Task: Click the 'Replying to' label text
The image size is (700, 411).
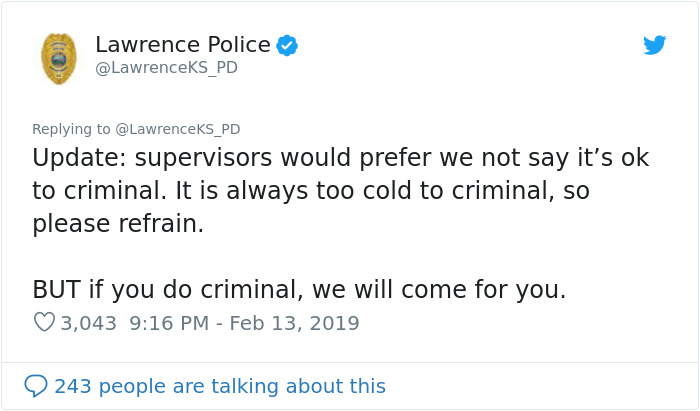Action: pyautogui.click(x=71, y=129)
